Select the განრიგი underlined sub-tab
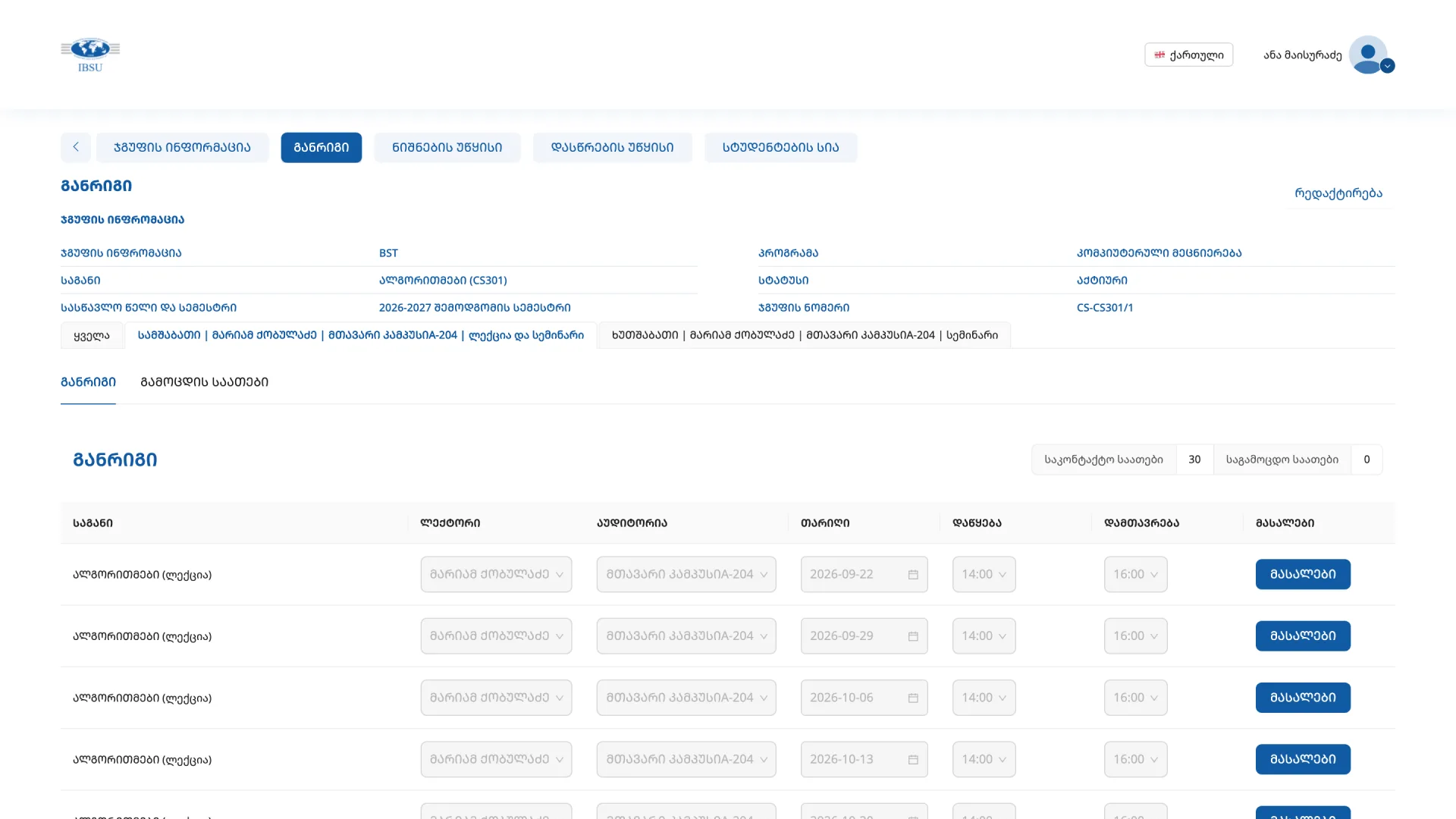Image resolution: width=1456 pixels, height=819 pixels. [x=88, y=381]
